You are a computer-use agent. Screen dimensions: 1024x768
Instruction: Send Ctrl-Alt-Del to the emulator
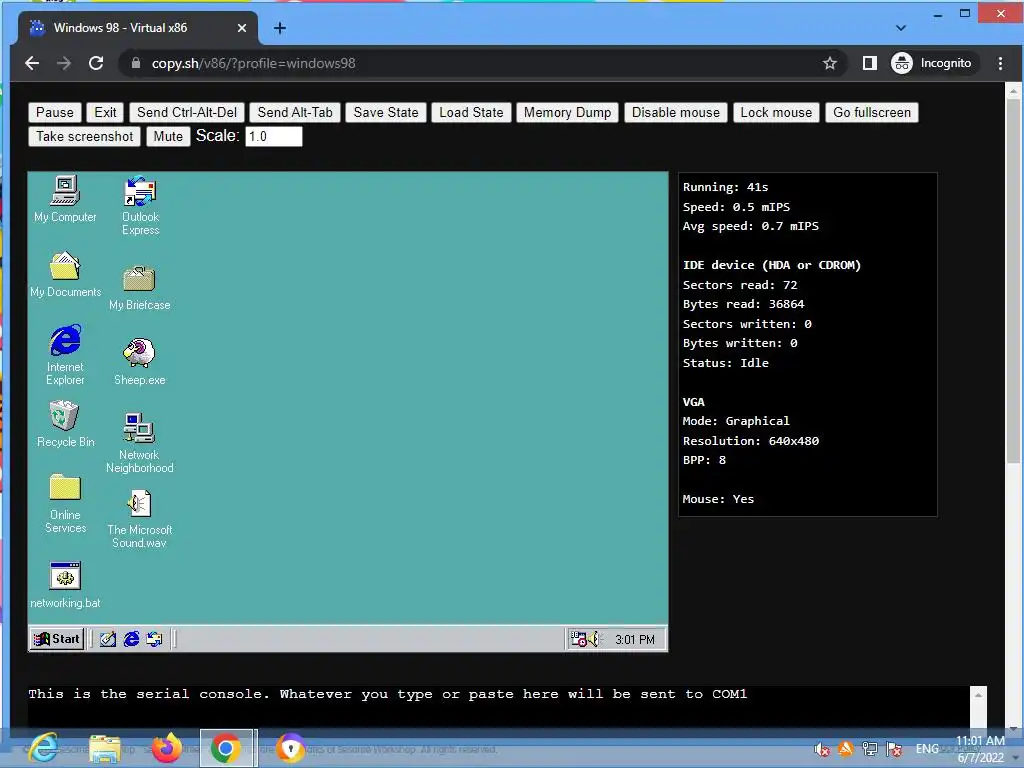pos(187,112)
